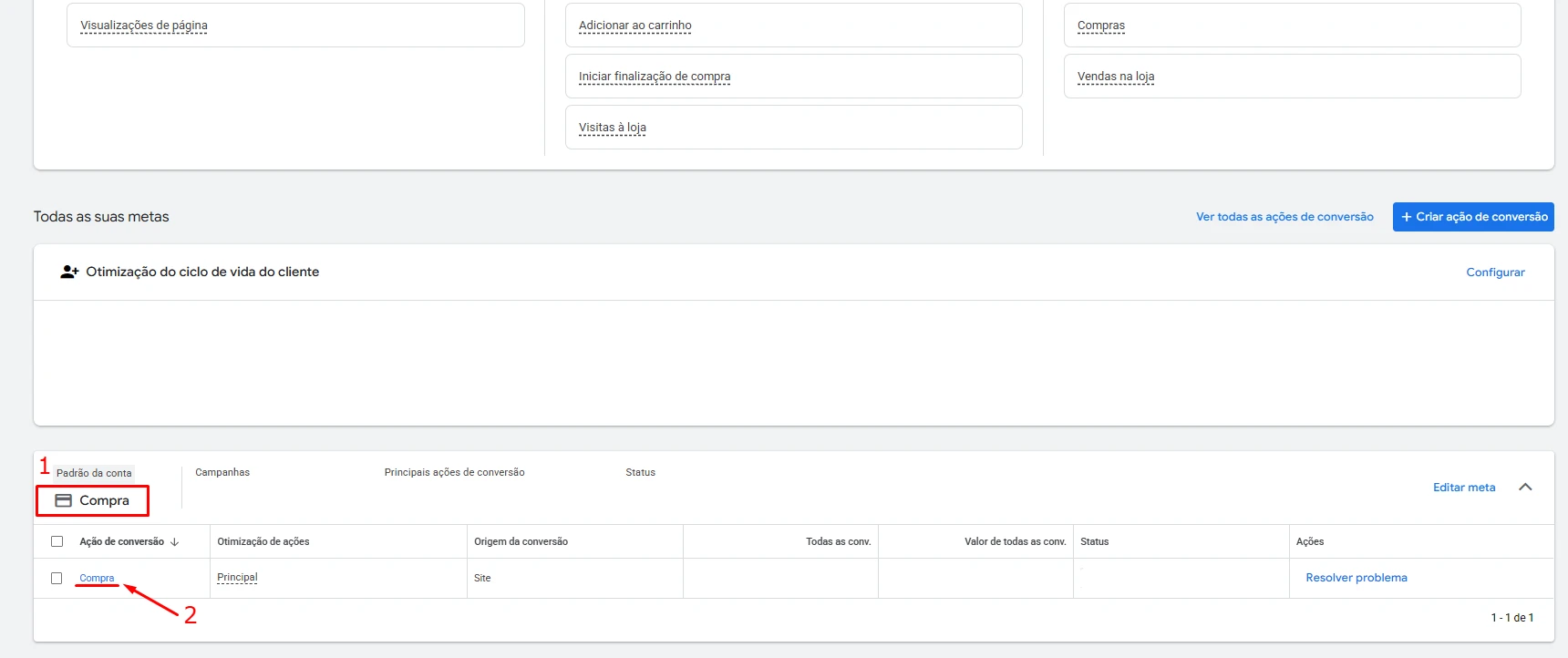Collapse the Compra goal section with the chevron

pos(1525,488)
